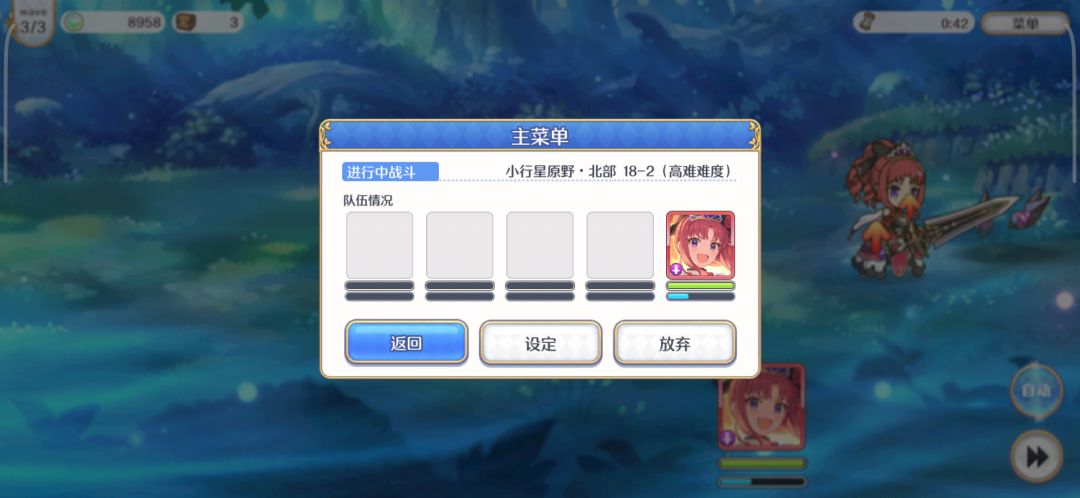The image size is (1080, 498).
Task: Toggle the fast-forward speed button
Action: click(x=1037, y=456)
